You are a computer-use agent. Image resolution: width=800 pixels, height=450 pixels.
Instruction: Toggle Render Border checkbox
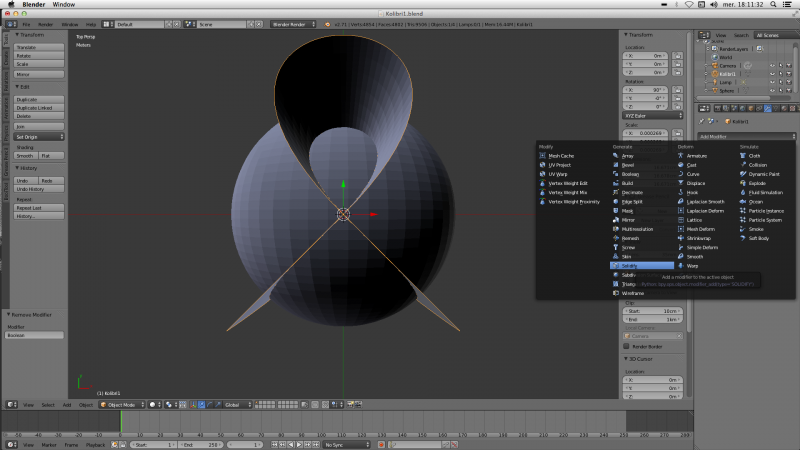[x=626, y=346]
